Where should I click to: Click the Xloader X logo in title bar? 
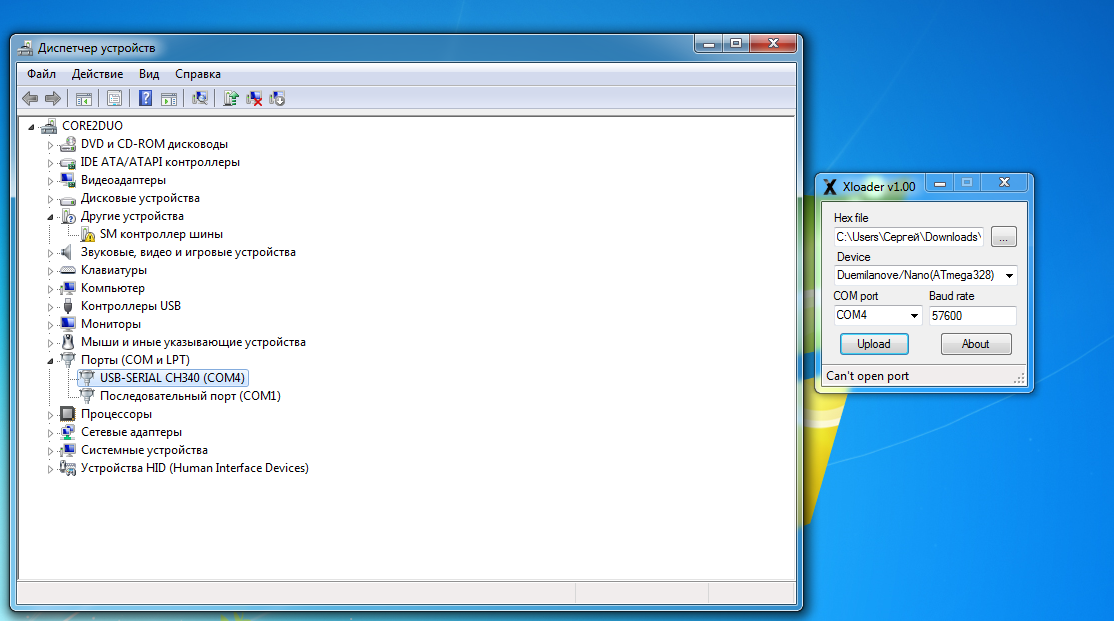click(x=829, y=187)
